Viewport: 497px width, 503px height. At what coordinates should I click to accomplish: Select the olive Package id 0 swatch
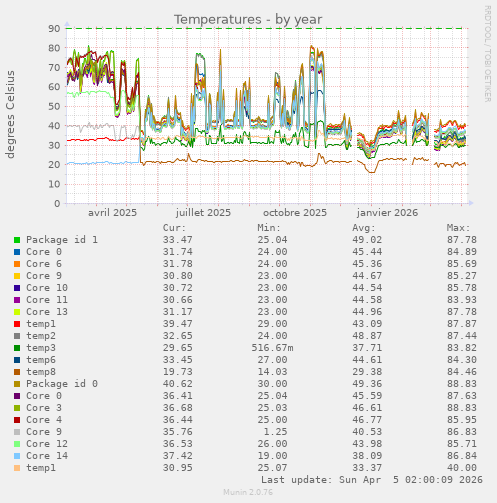17,384
